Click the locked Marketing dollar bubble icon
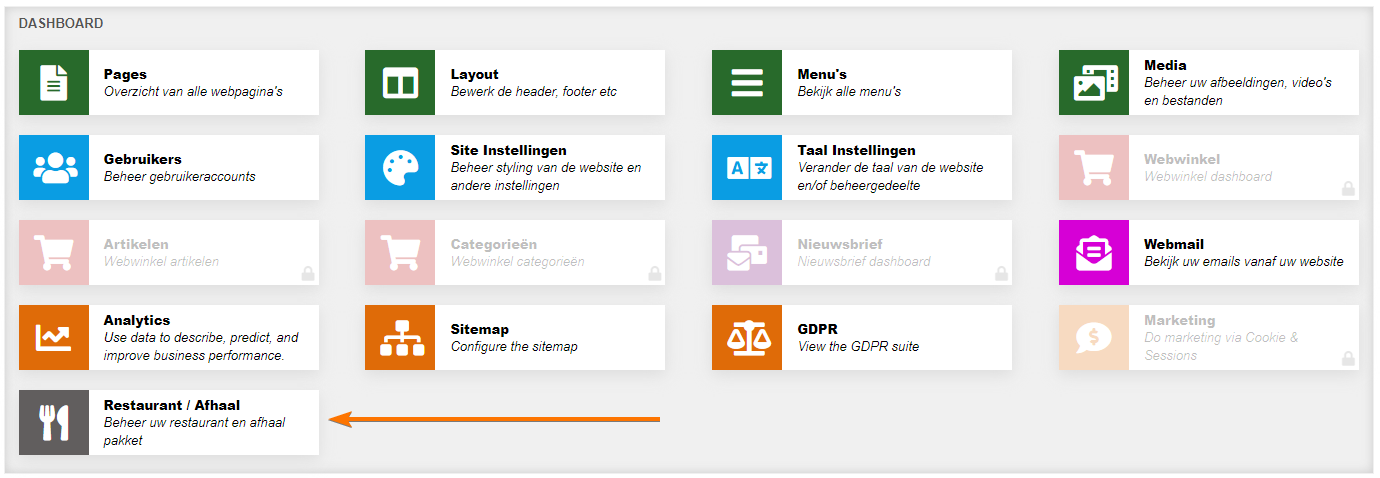This screenshot has width=1380, height=478. (x=1094, y=338)
